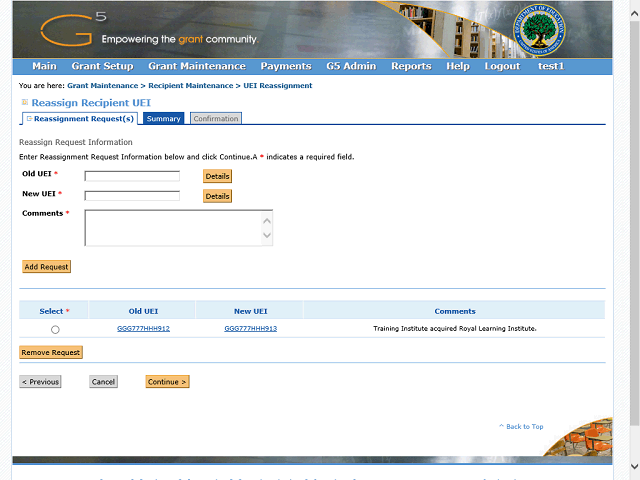Click the Add Request button
This screenshot has width=640, height=480.
(x=46, y=267)
